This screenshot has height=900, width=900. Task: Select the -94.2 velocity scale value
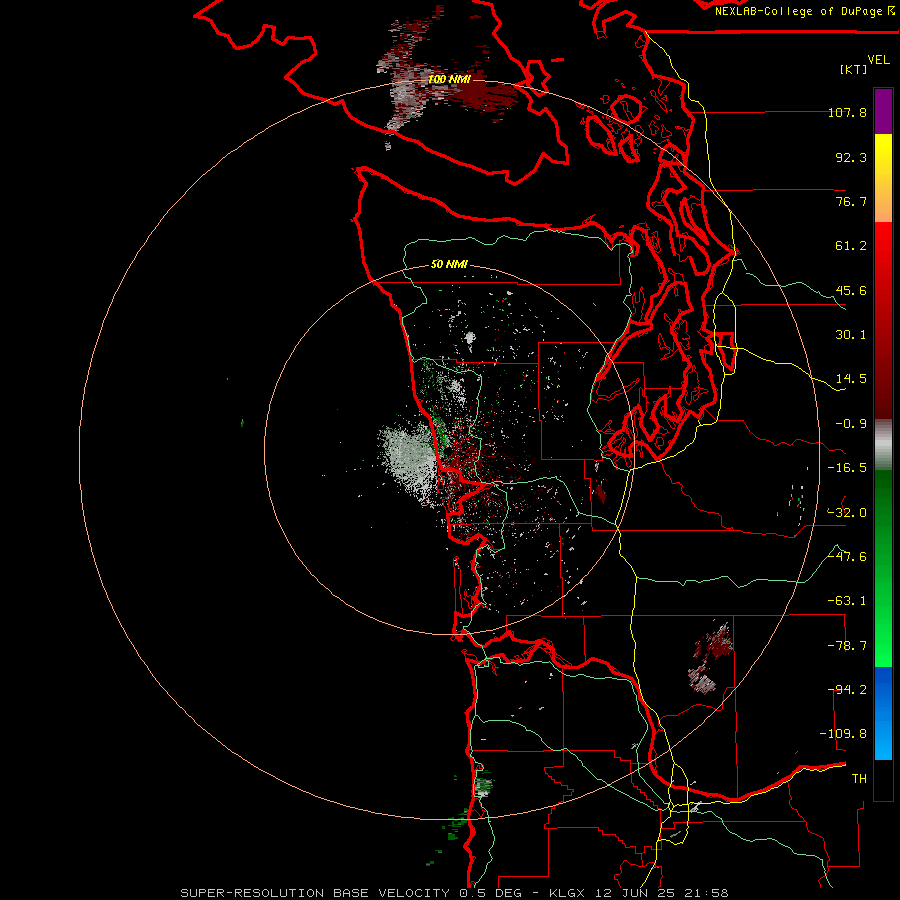847,689
